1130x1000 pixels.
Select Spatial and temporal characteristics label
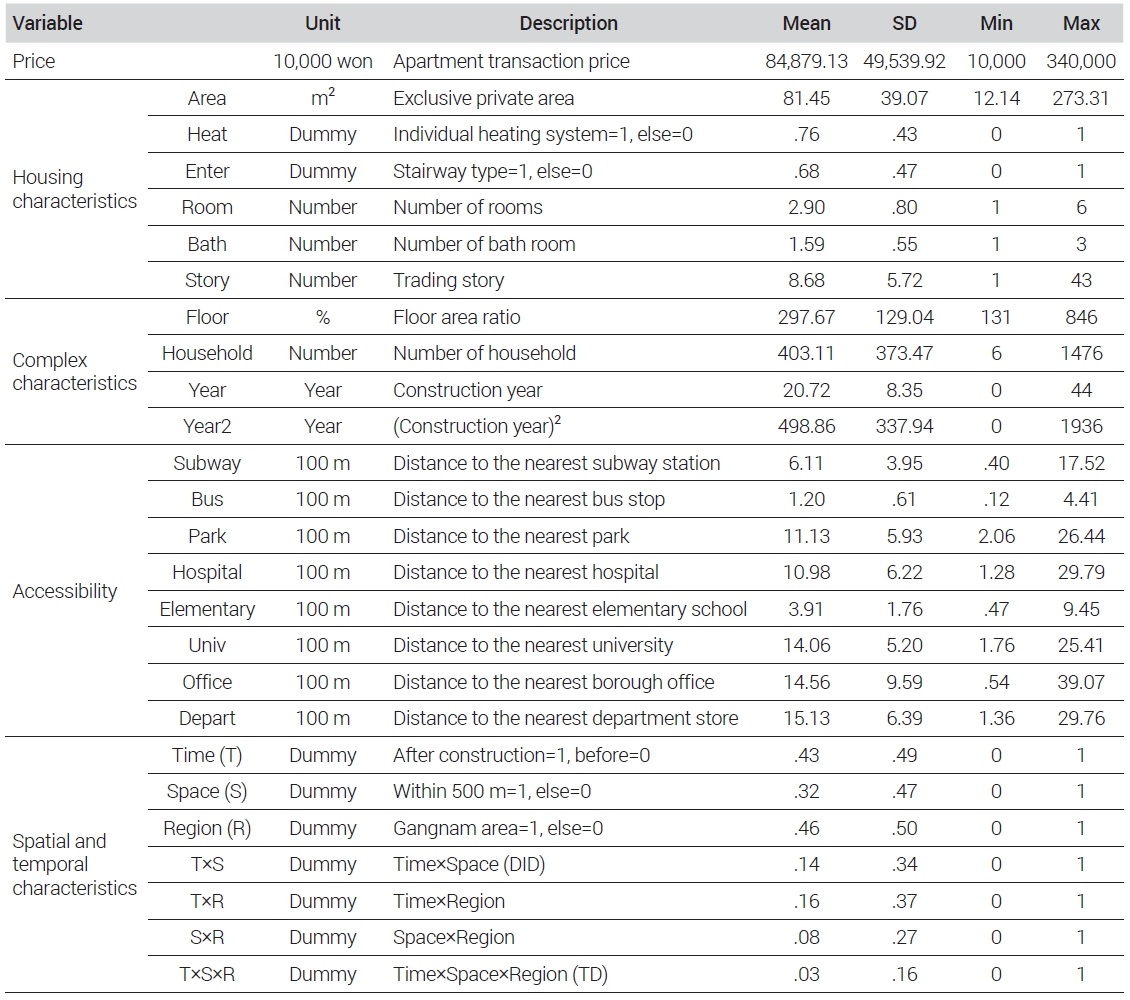[x=74, y=864]
